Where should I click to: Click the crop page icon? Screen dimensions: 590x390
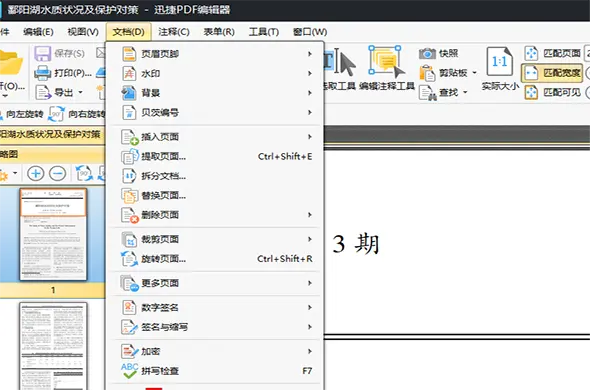click(129, 239)
